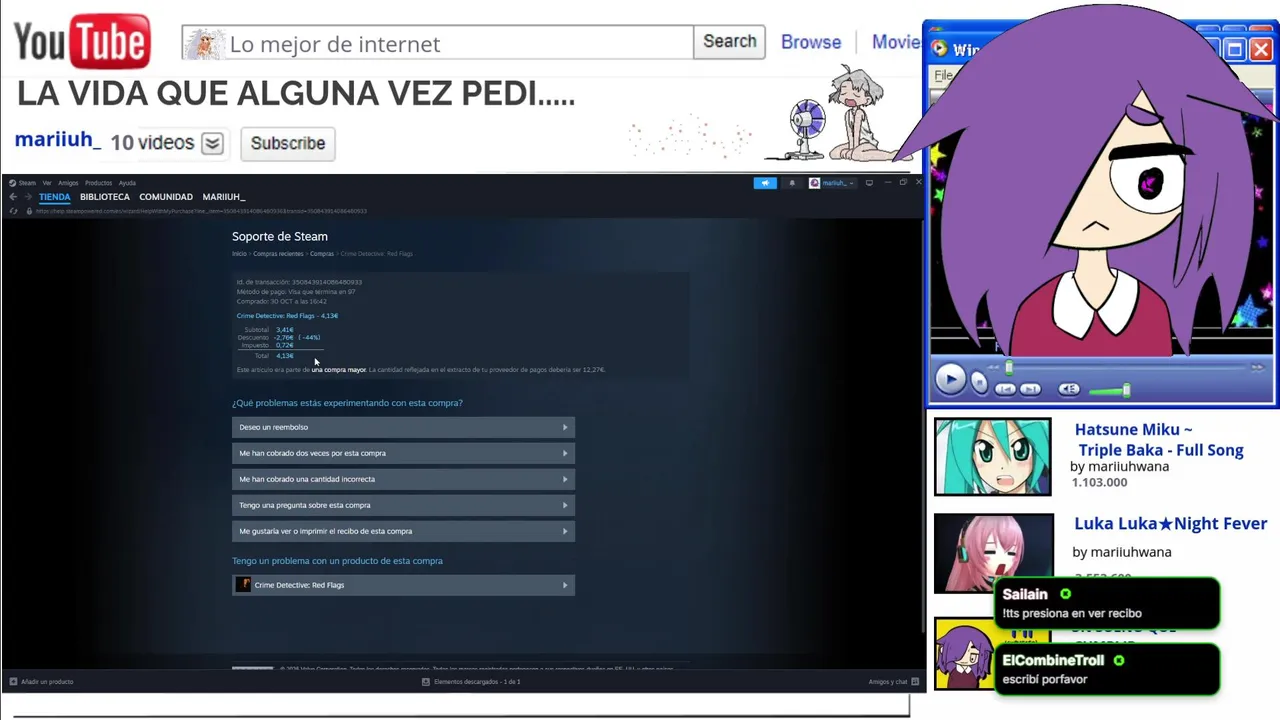Reload the Steam support page
Screen dimensions: 1280x720
[x=13, y=211]
